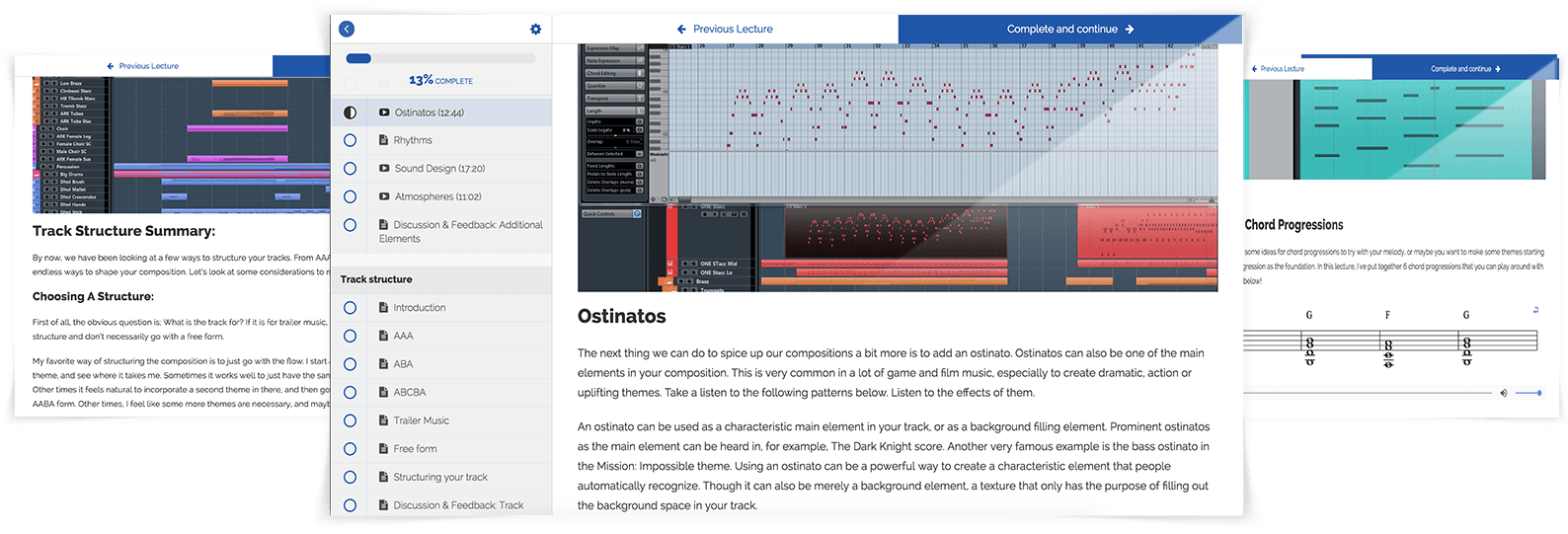
Task: Open the Introduction lecture under Track structure
Action: 419,308
